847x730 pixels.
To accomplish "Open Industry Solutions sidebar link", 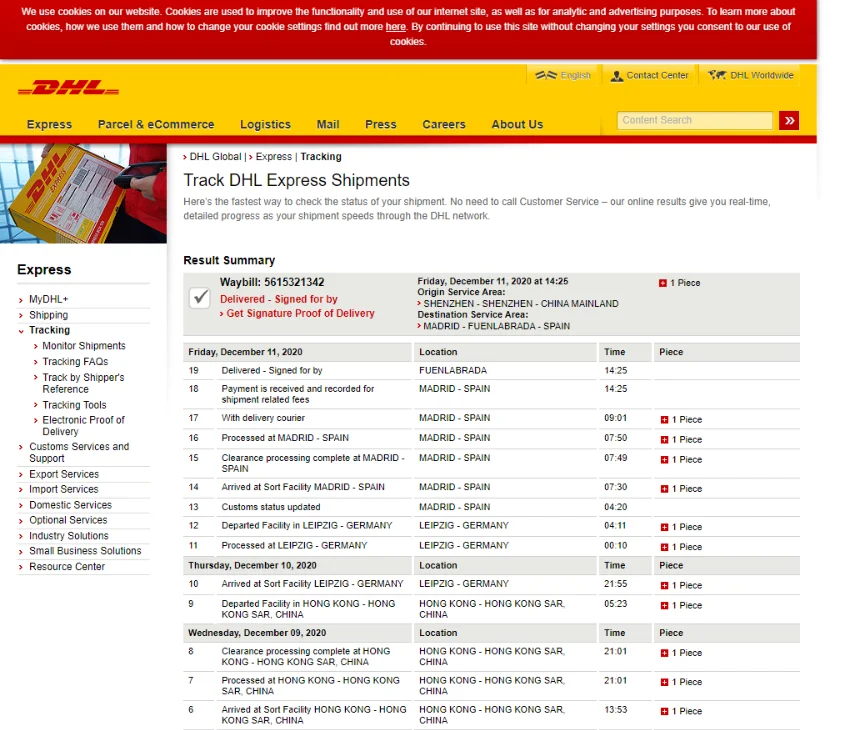I will pyautogui.click(x=69, y=536).
